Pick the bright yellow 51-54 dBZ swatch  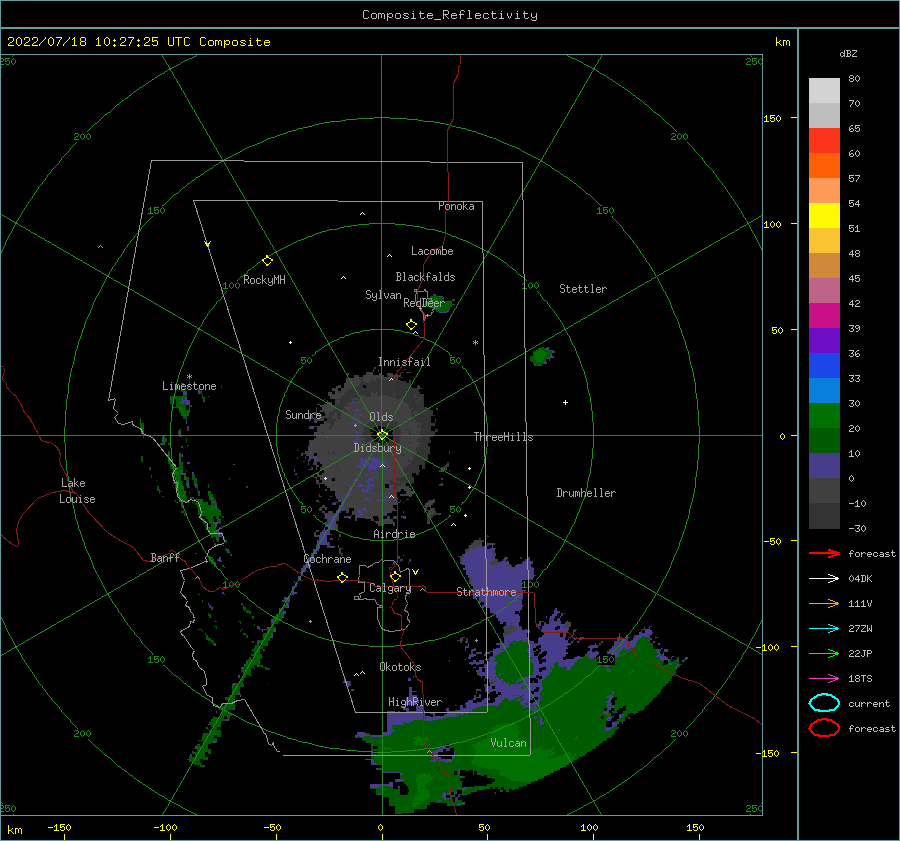[x=824, y=216]
